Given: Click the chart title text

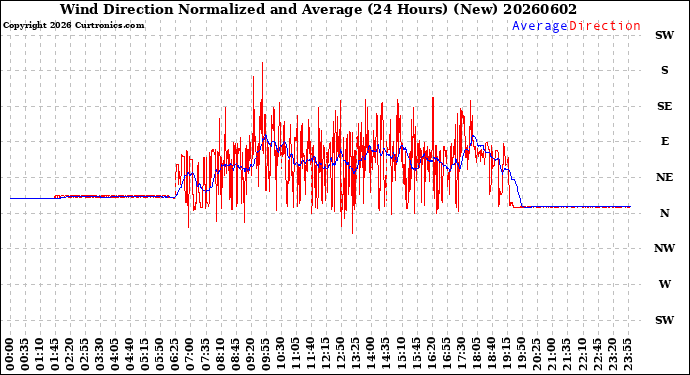Looking at the screenshot, I should pos(318,9).
